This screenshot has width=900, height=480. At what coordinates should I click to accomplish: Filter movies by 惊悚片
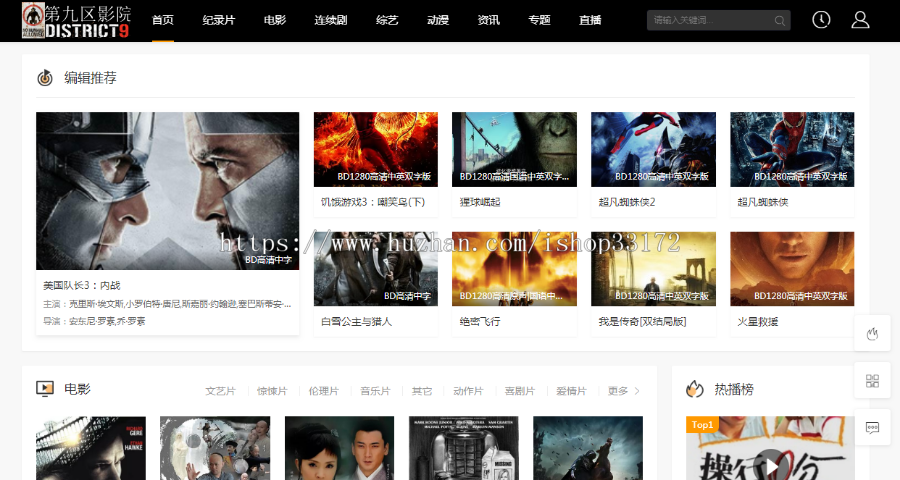272,391
